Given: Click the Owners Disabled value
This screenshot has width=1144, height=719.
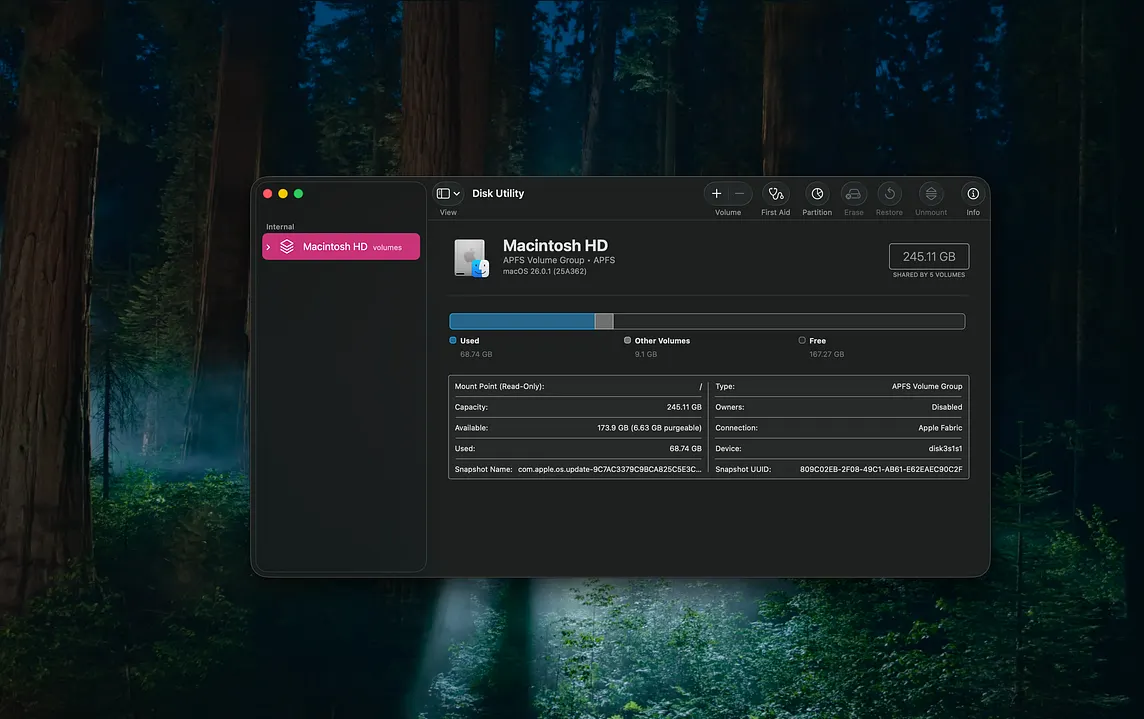Looking at the screenshot, I should click(x=946, y=407).
